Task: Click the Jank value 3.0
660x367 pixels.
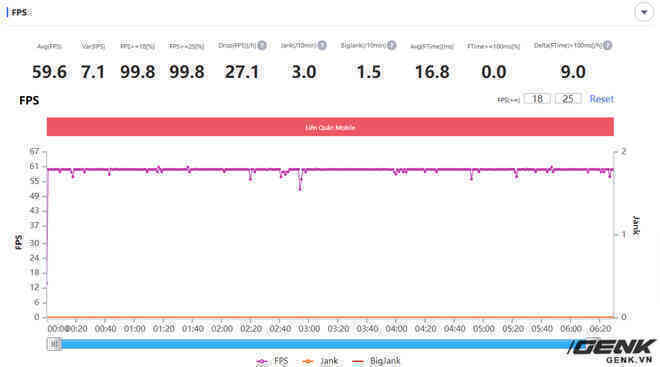Action: (x=304, y=72)
